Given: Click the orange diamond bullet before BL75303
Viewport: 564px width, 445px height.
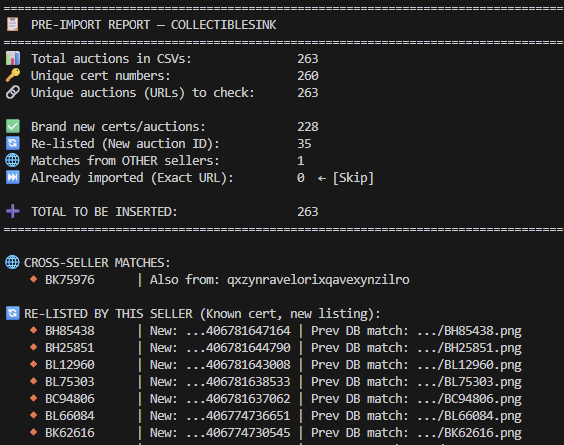Looking at the screenshot, I should pyautogui.click(x=34, y=381).
